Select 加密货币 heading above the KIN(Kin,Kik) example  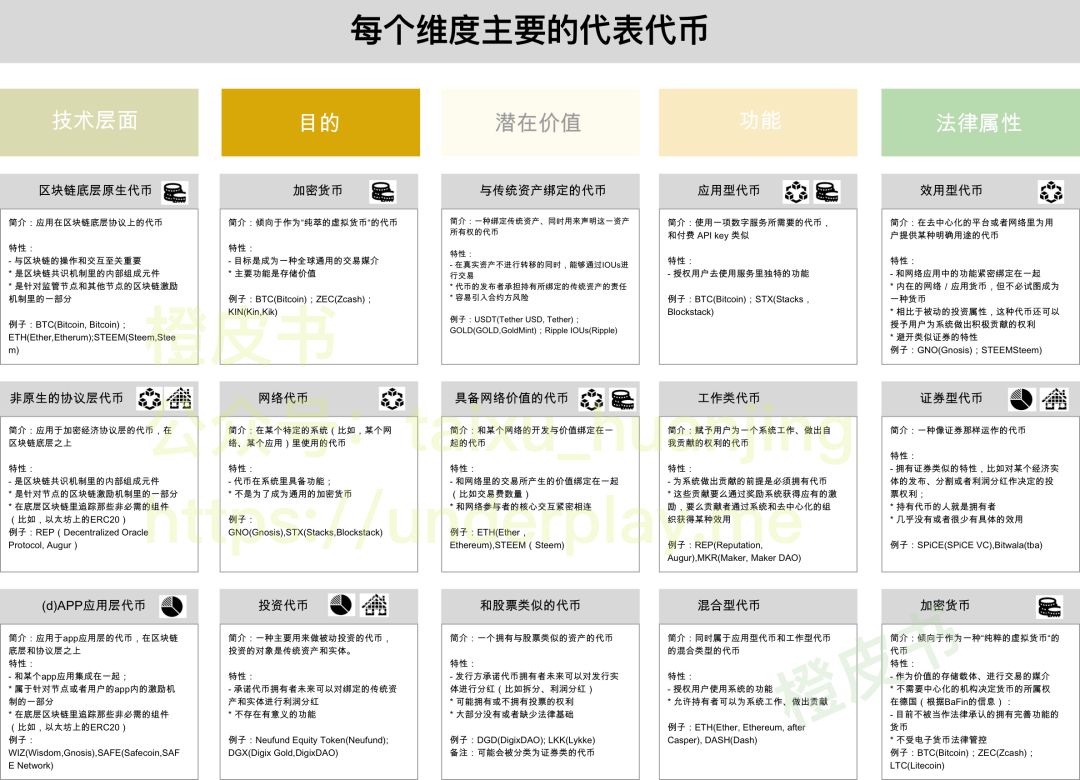click(318, 190)
